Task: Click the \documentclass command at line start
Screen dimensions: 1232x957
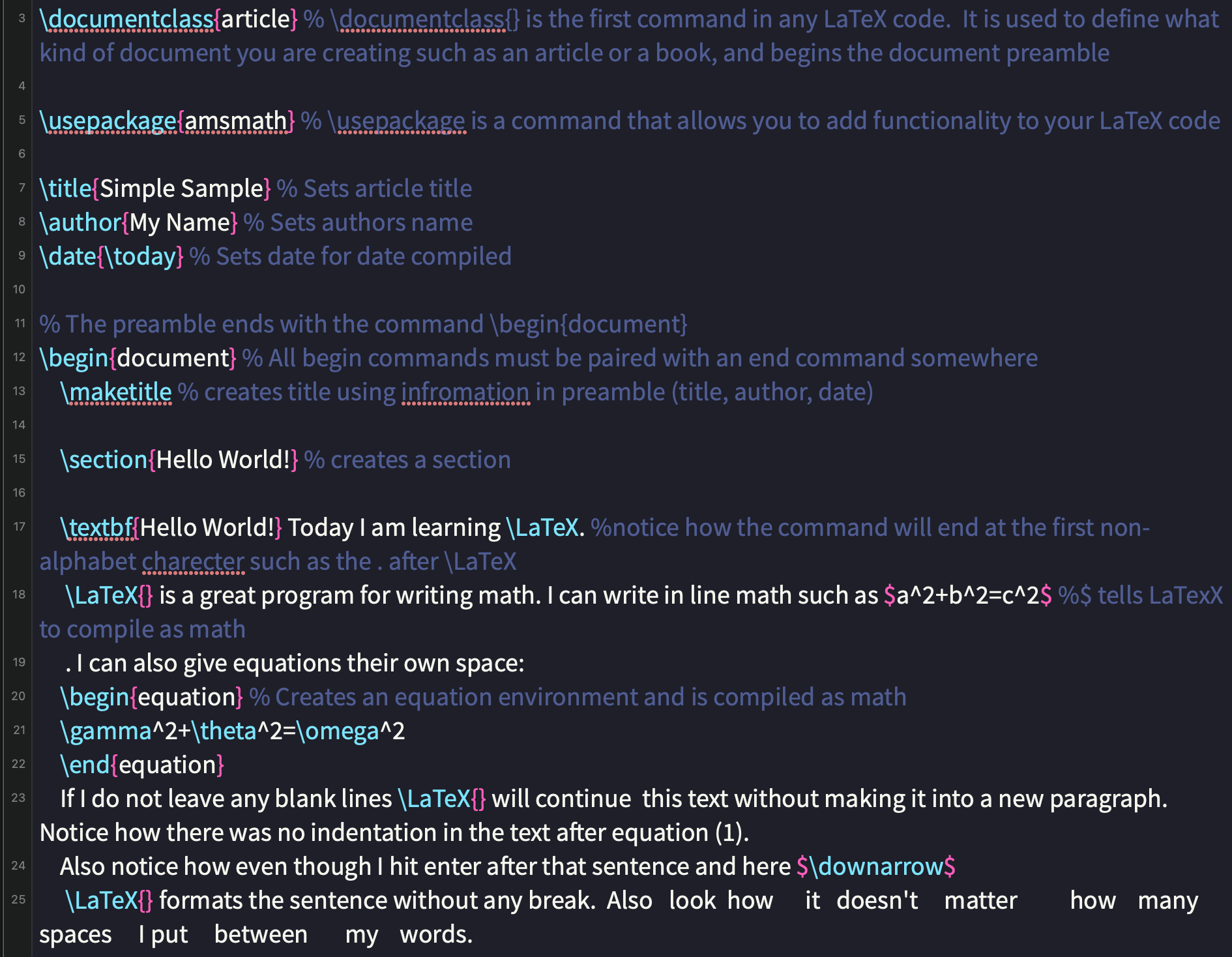Action: pos(126,20)
